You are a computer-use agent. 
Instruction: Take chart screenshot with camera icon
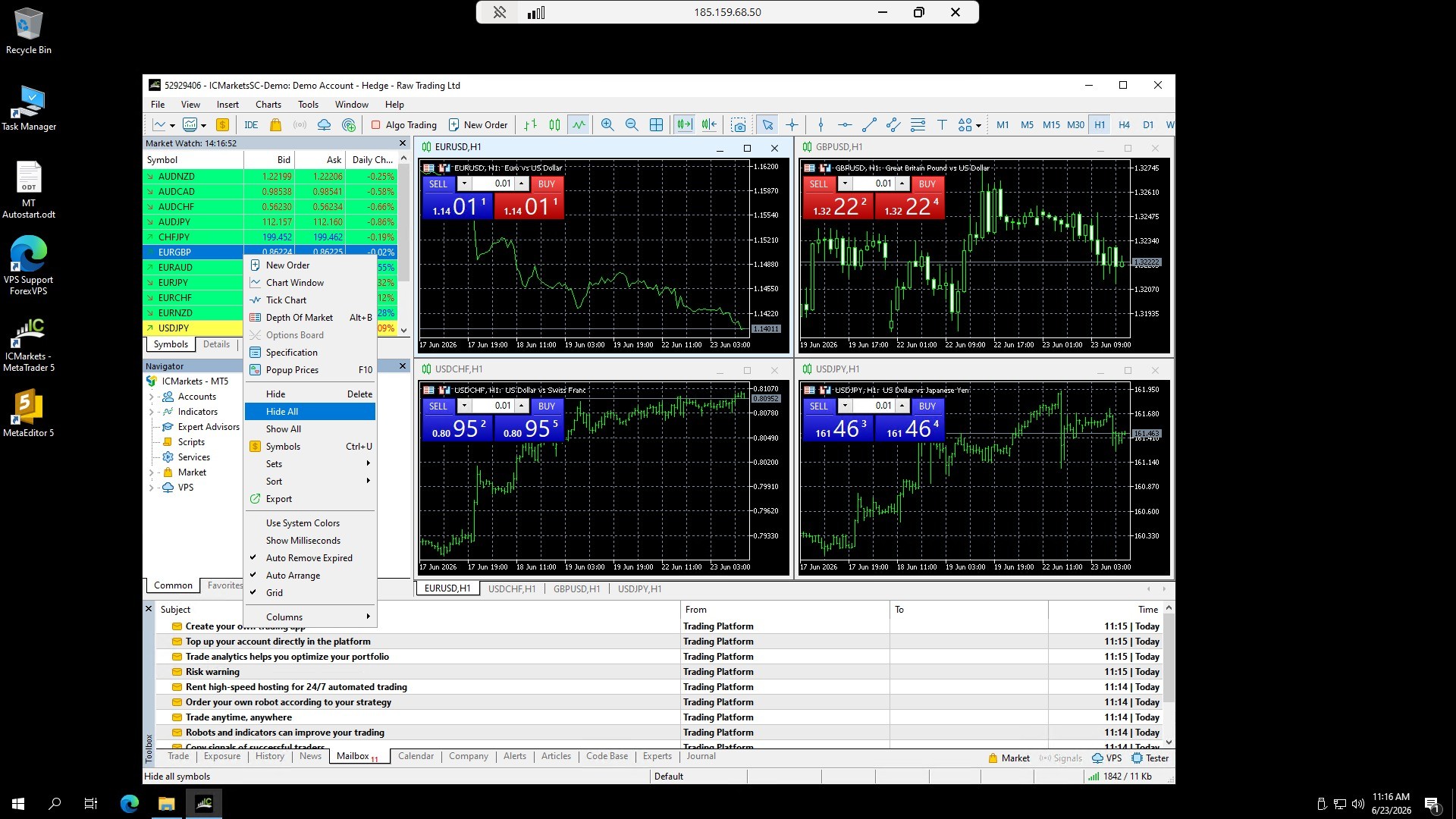pos(739,125)
